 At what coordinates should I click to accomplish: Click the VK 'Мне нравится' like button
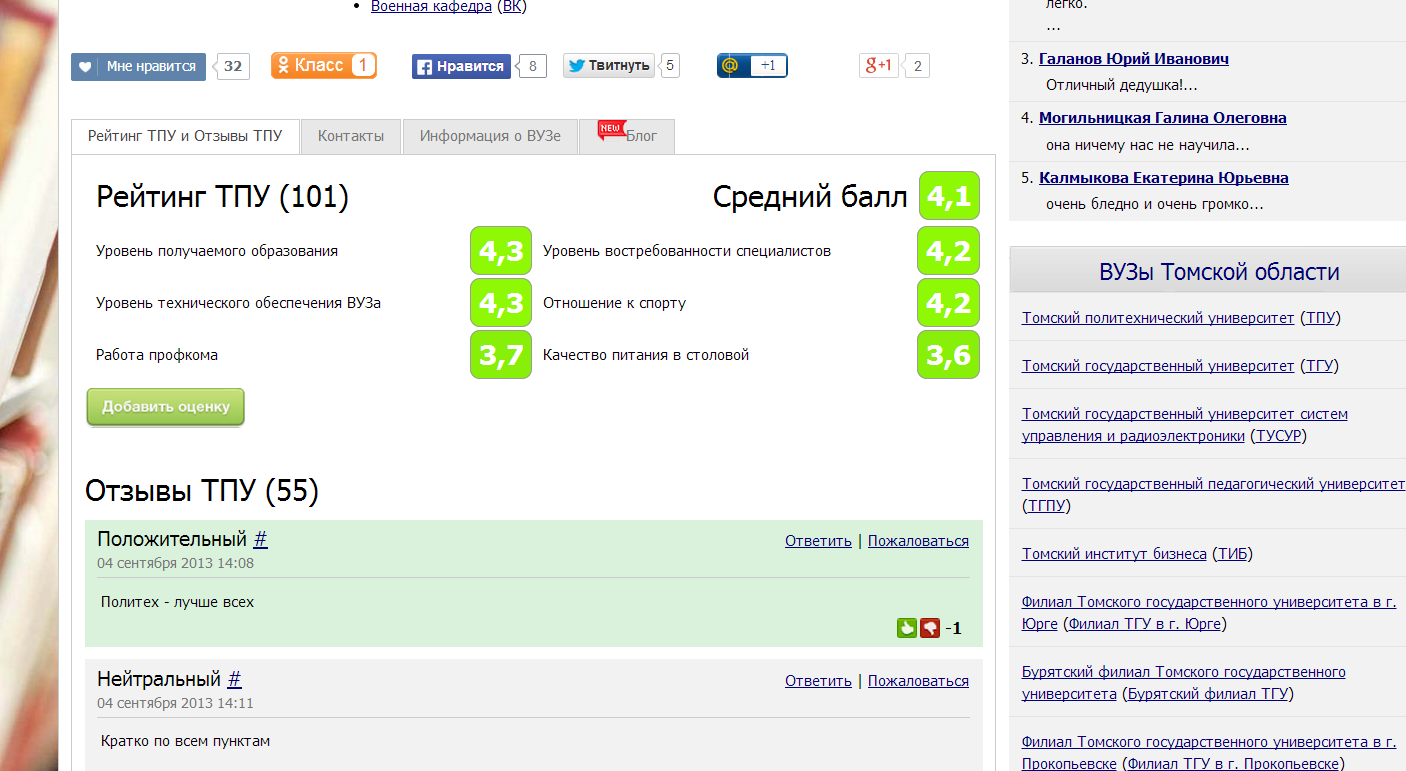click(x=138, y=67)
